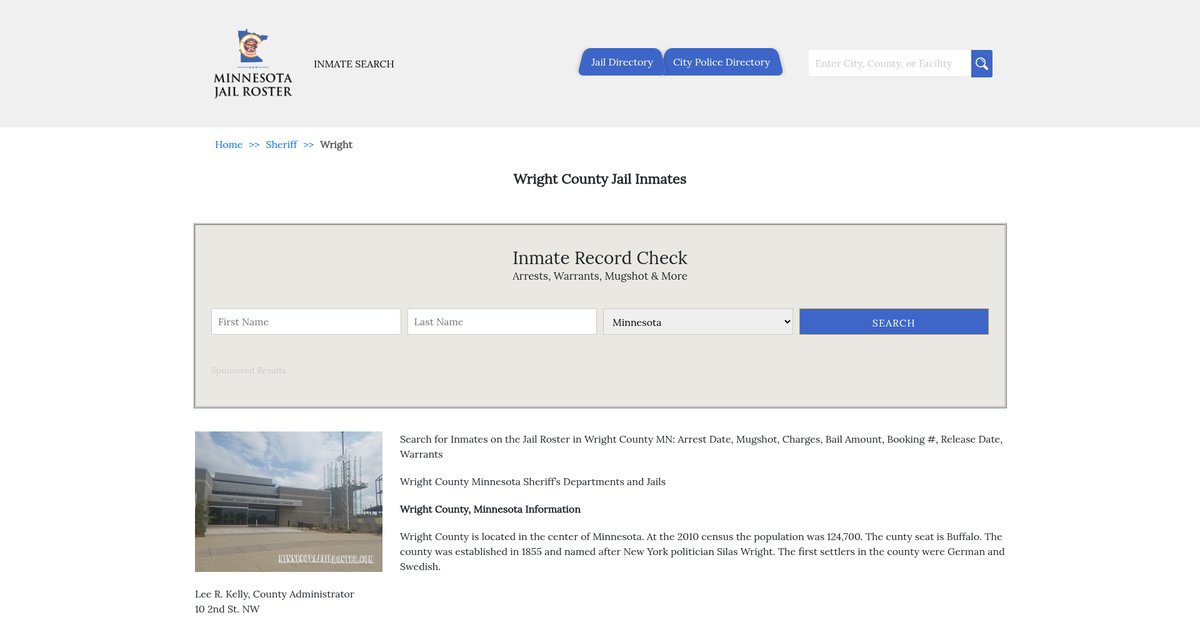This screenshot has width=1200, height=620.
Task: Switch to the Jail Directory tab
Action: click(621, 62)
